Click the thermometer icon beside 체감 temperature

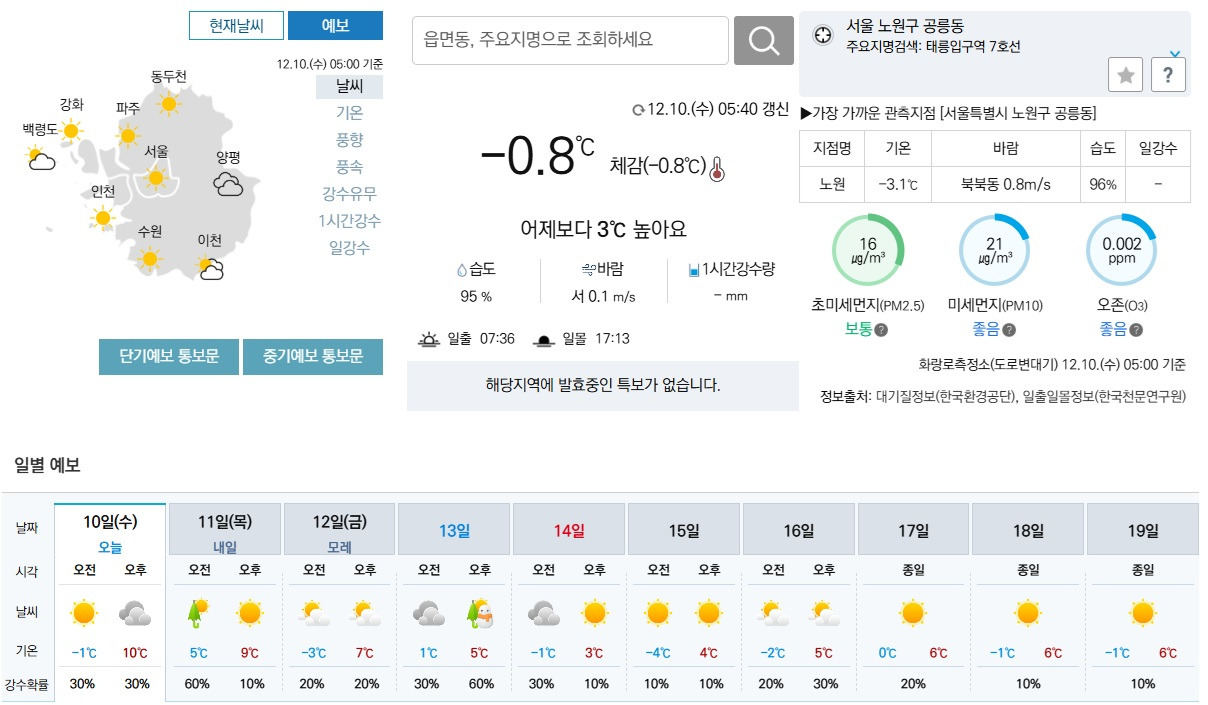[x=716, y=170]
